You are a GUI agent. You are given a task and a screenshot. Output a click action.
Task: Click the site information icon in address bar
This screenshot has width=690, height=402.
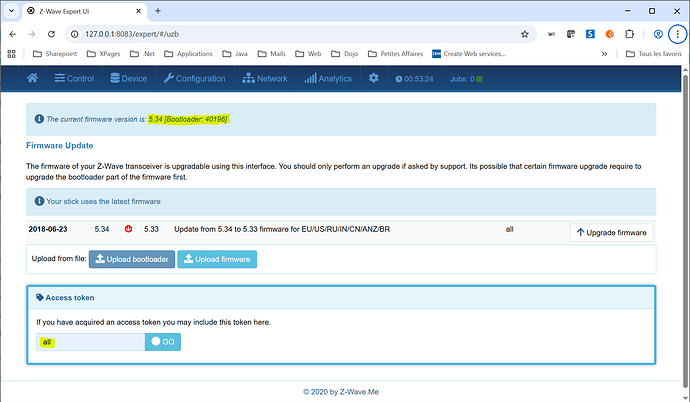point(75,34)
